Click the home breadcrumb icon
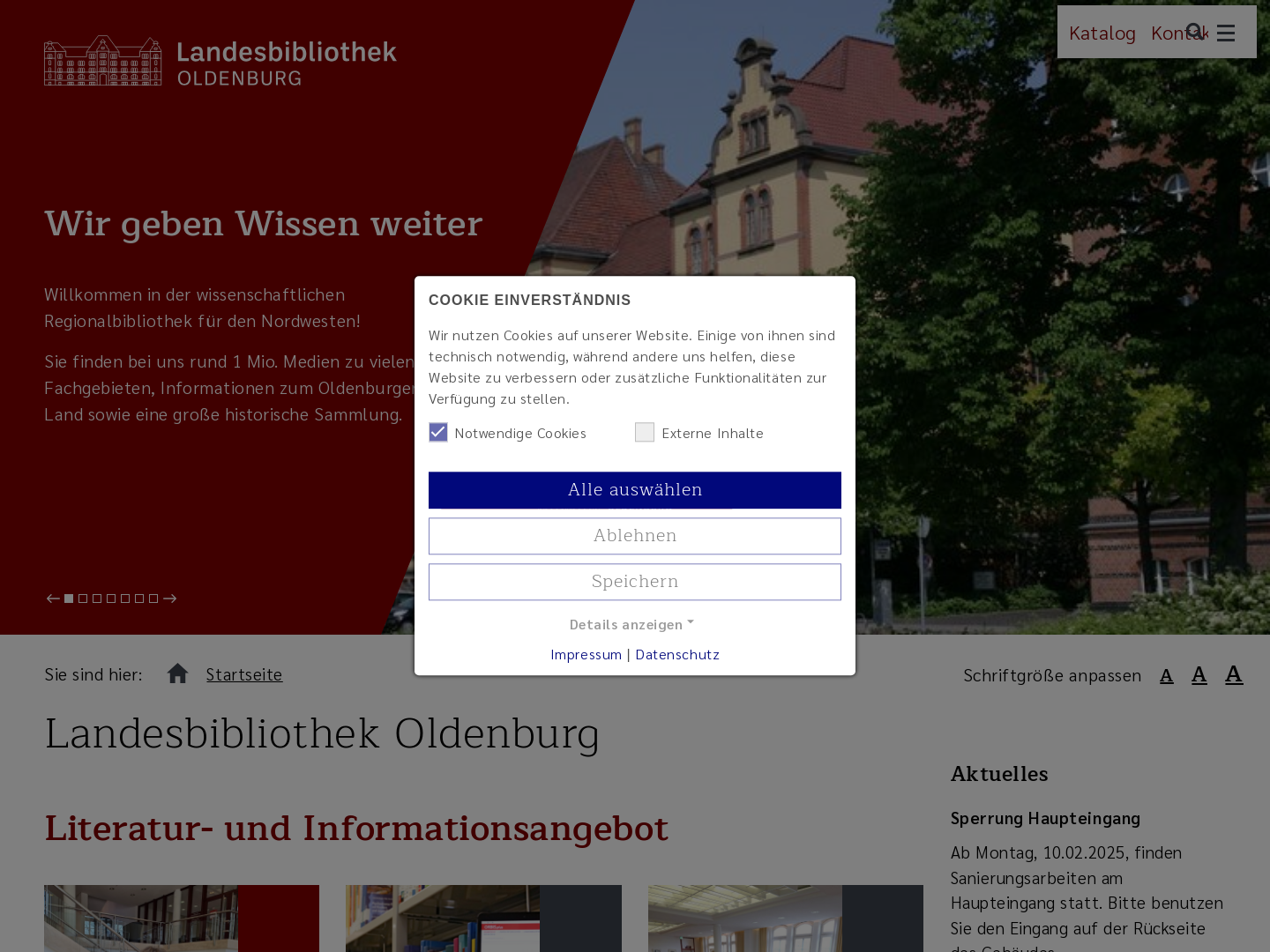 (177, 673)
